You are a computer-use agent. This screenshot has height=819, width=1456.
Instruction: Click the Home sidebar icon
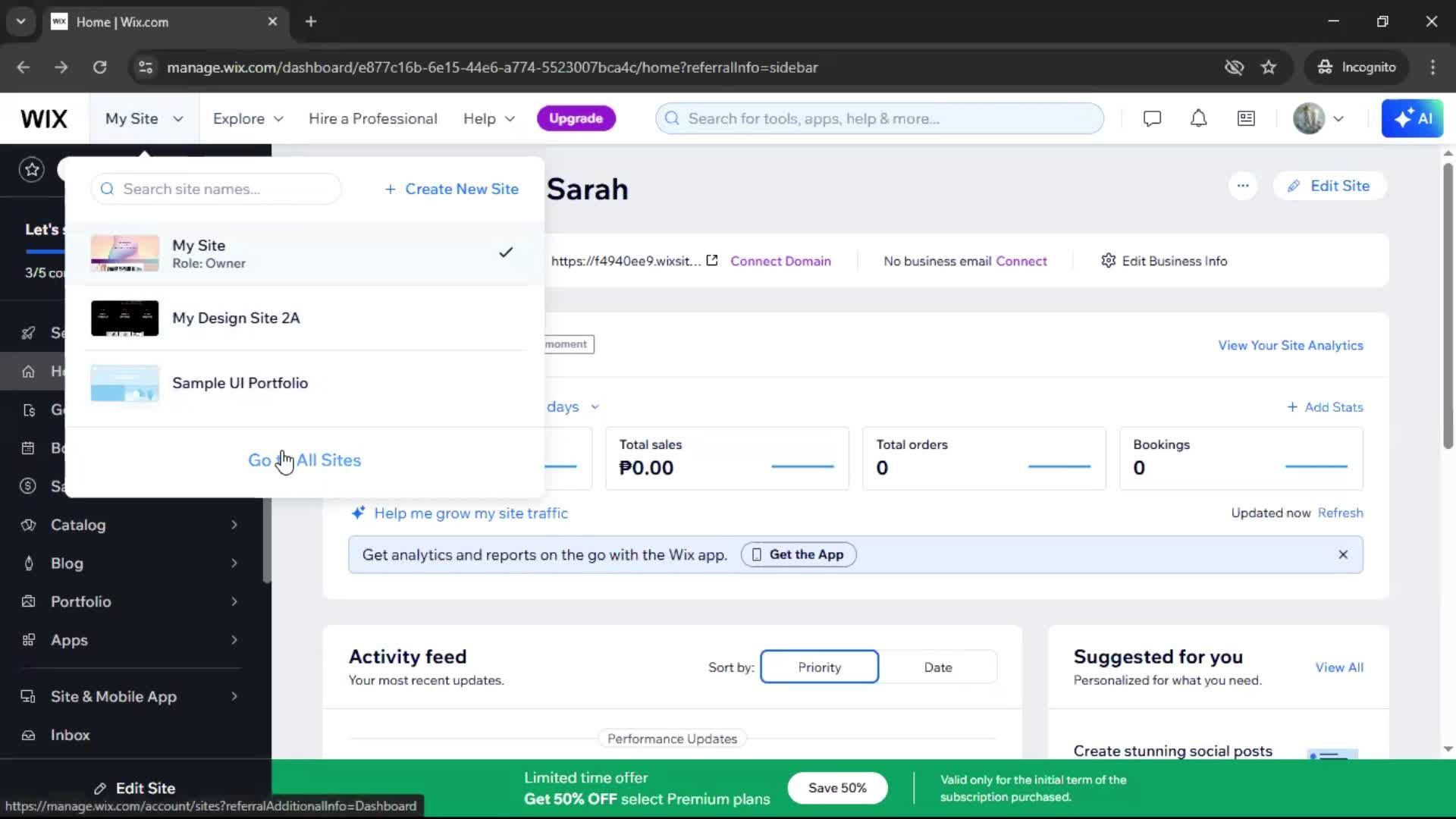(29, 372)
